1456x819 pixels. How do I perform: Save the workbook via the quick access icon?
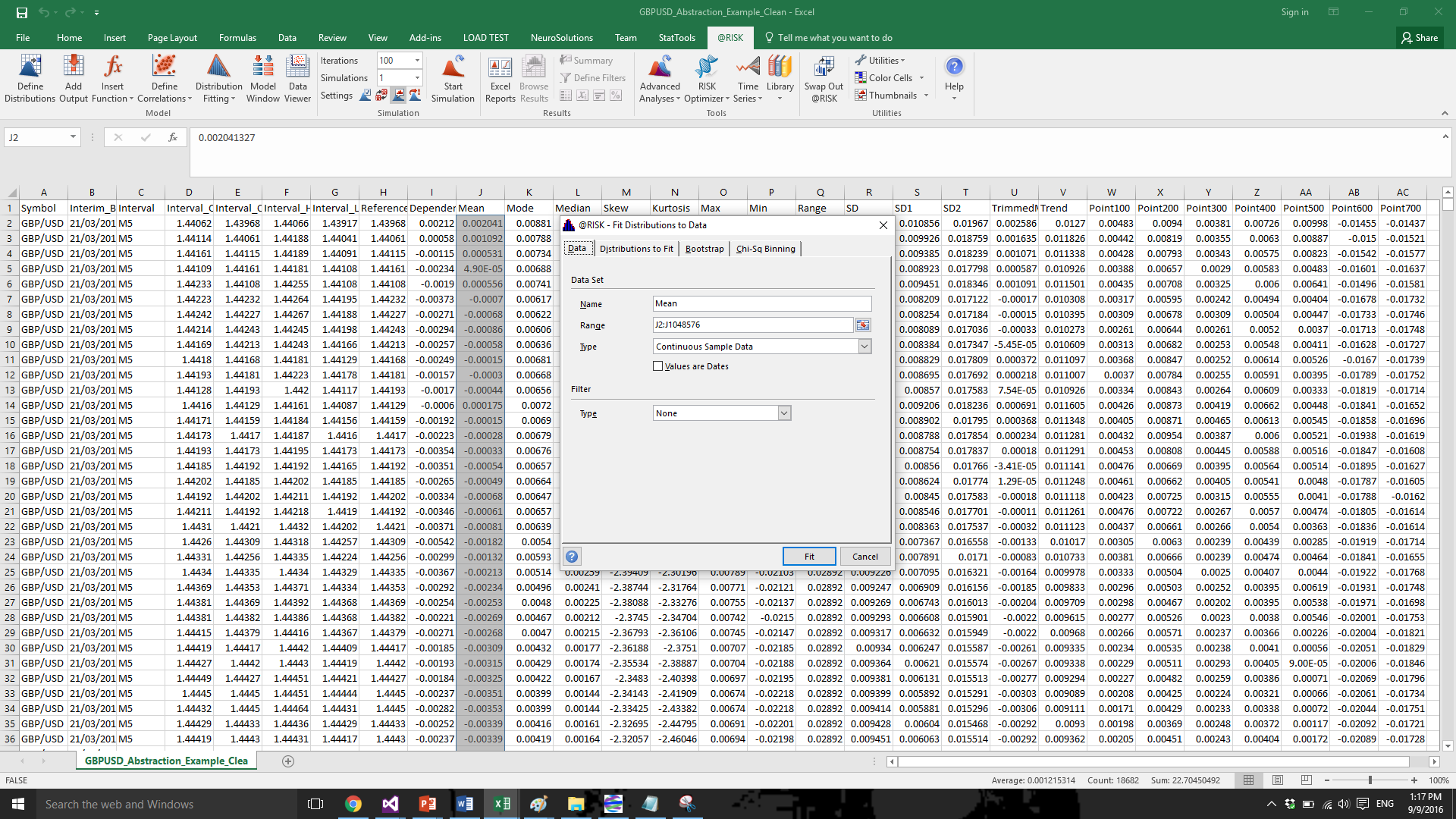coord(22,12)
